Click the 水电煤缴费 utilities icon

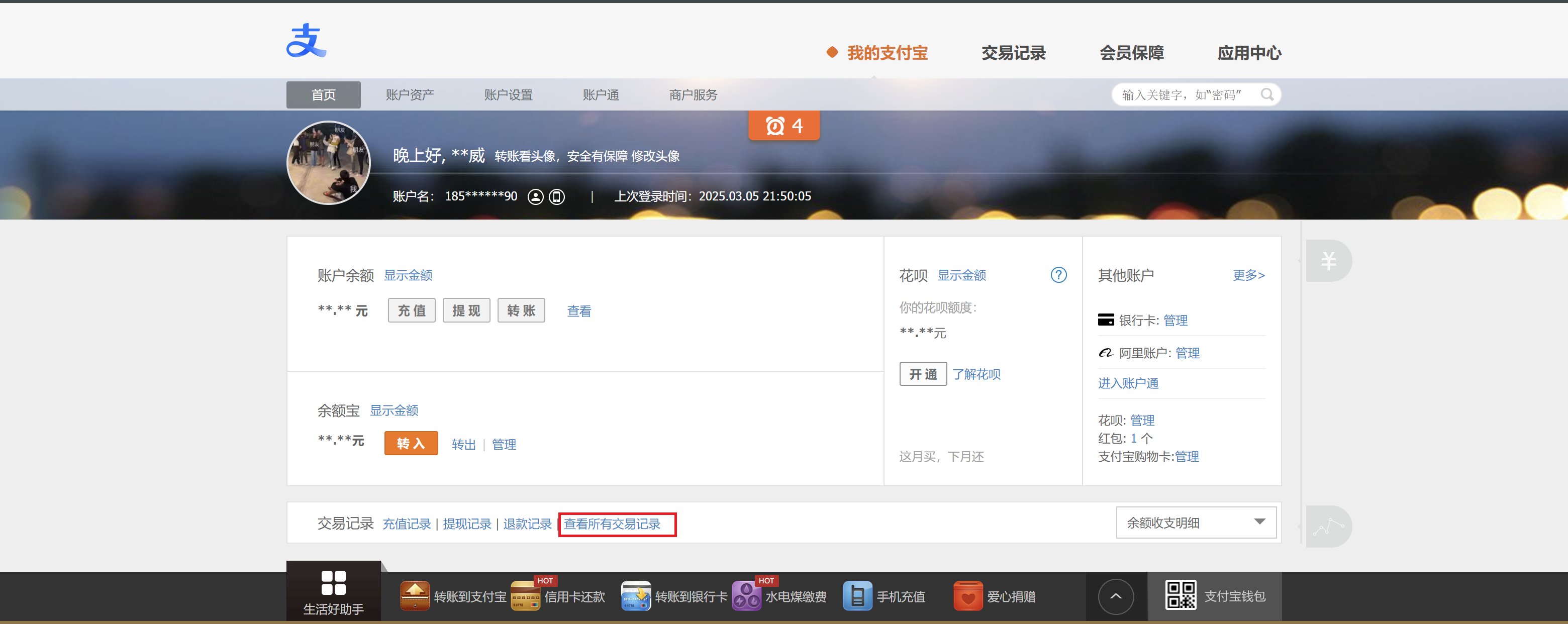pyautogui.click(x=746, y=596)
